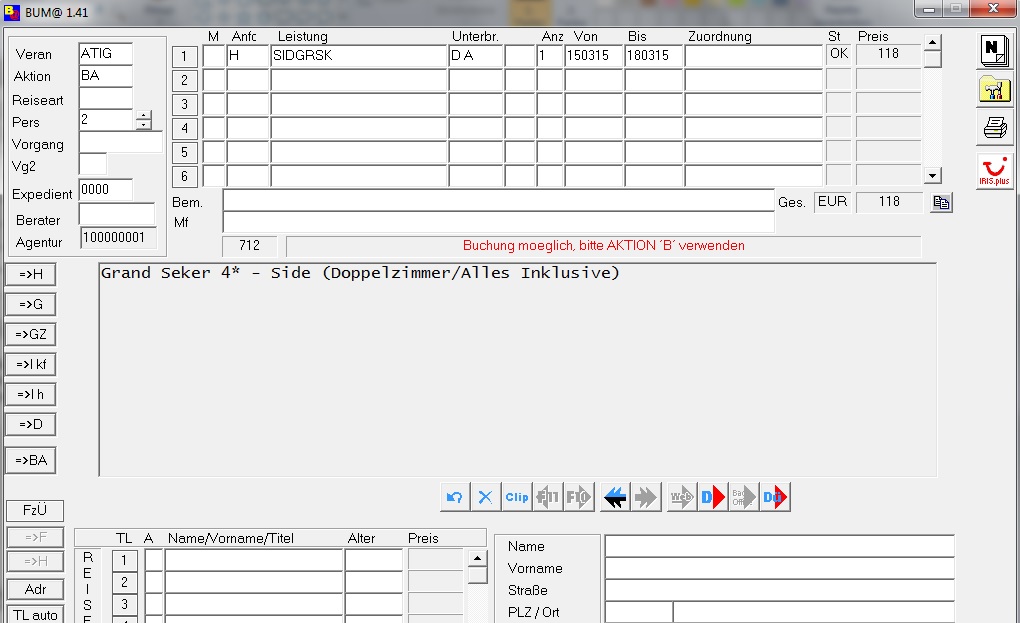Click the FzÜ button
This screenshot has width=1020, height=623.
pos(35,511)
